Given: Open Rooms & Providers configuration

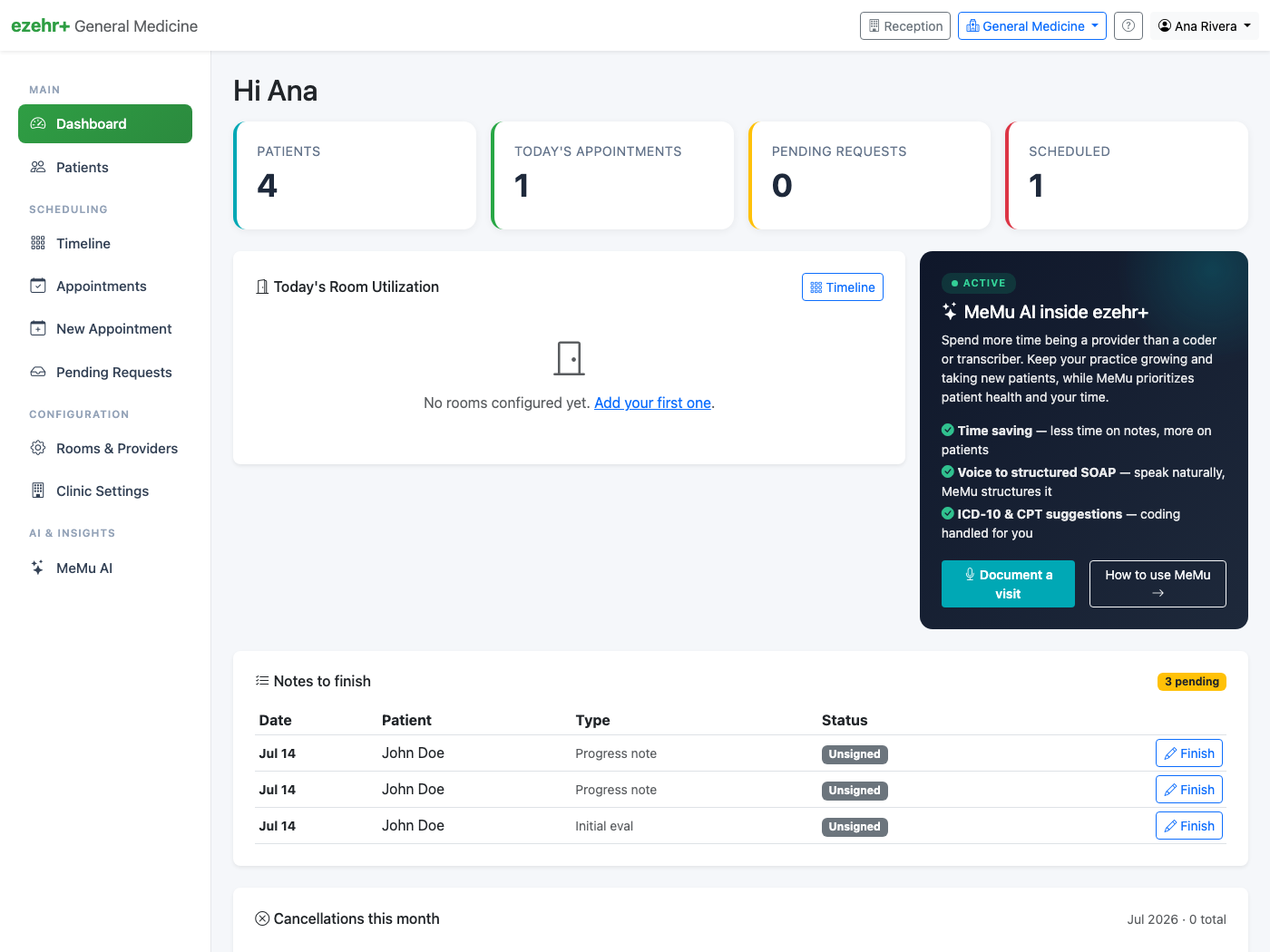Looking at the screenshot, I should click(105, 448).
